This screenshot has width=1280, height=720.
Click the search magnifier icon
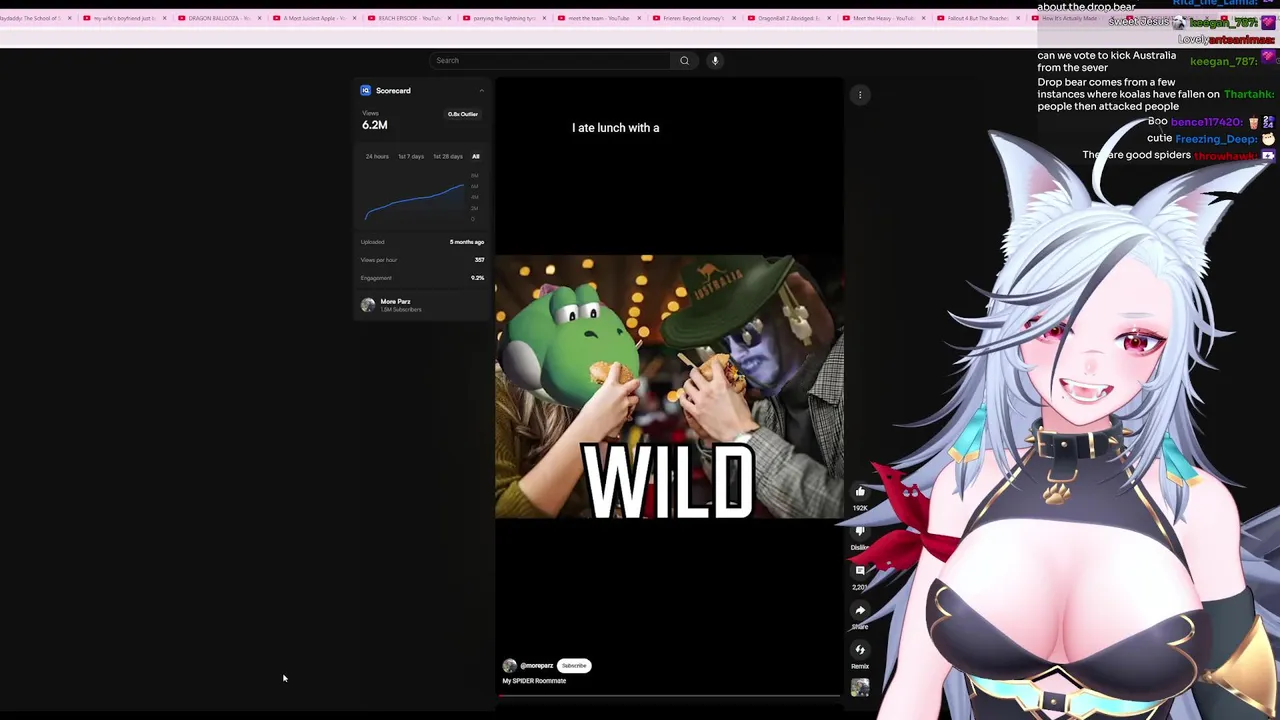point(684,60)
